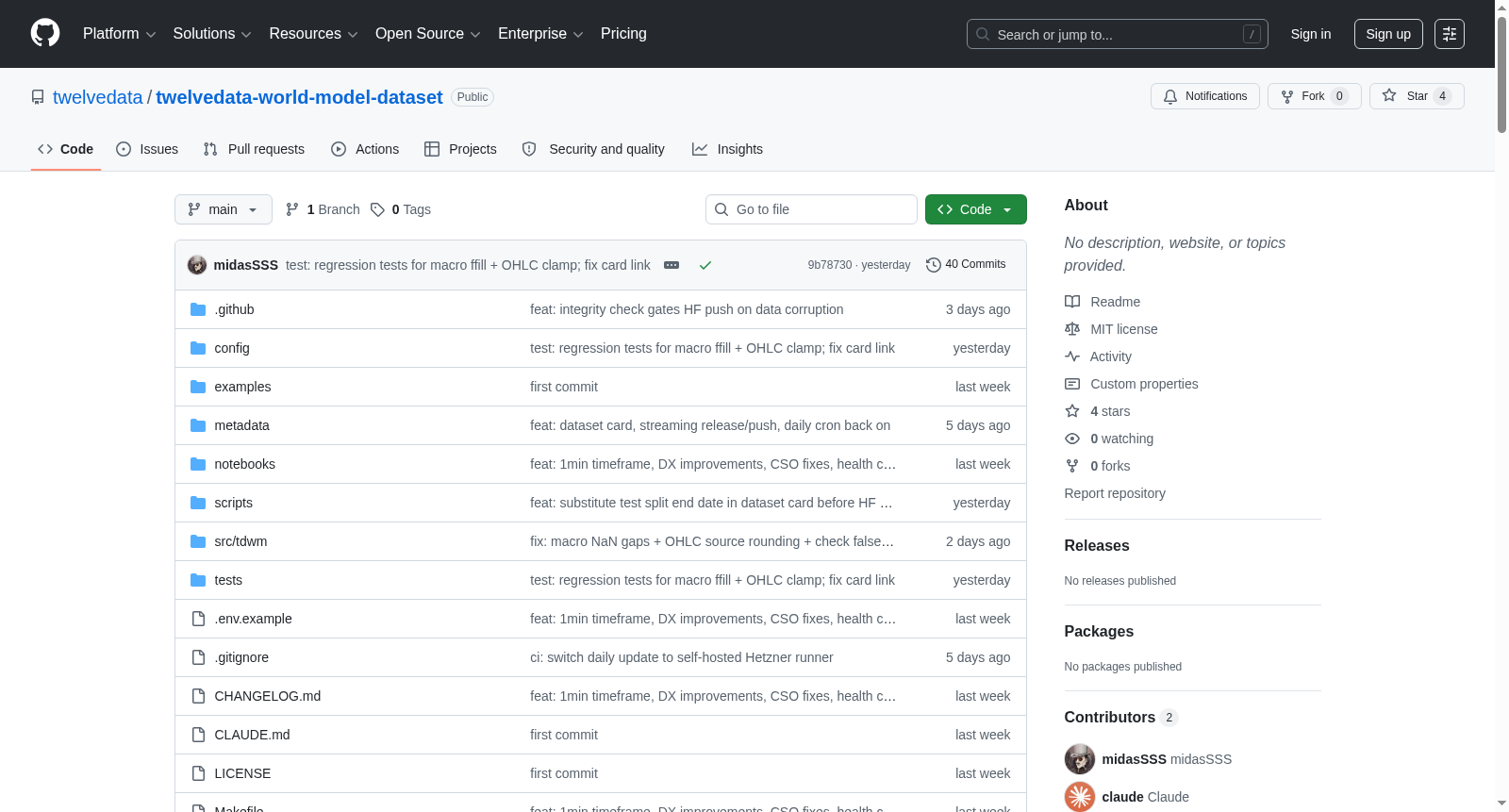Open midasSSS contributor avatar
Screen dimensions: 1509x812
[x=1080, y=759]
